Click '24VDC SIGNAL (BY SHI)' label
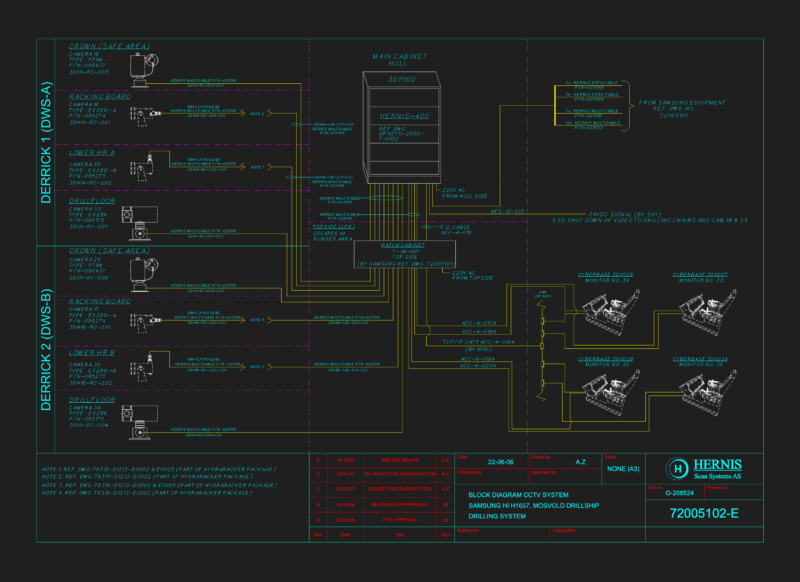This screenshot has height=582, width=800. pyautogui.click(x=624, y=214)
